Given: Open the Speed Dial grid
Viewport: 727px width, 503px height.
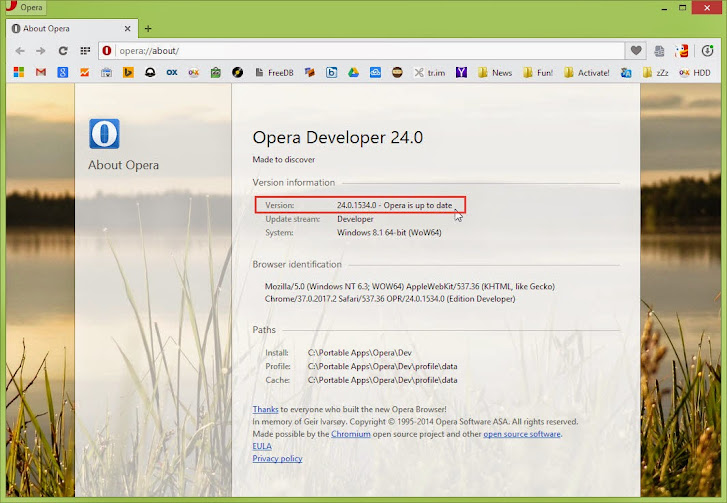Looking at the screenshot, I should tap(85, 51).
